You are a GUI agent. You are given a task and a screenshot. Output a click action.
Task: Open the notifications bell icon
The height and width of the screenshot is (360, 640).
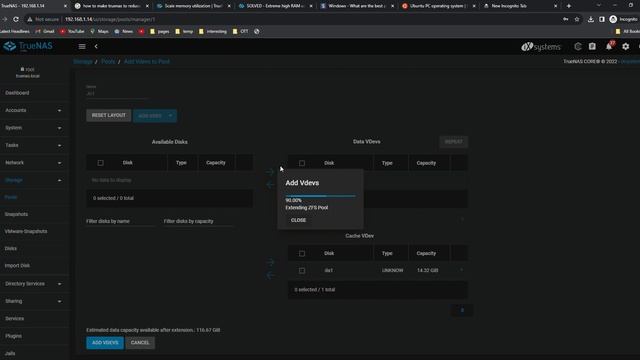(x=609, y=47)
